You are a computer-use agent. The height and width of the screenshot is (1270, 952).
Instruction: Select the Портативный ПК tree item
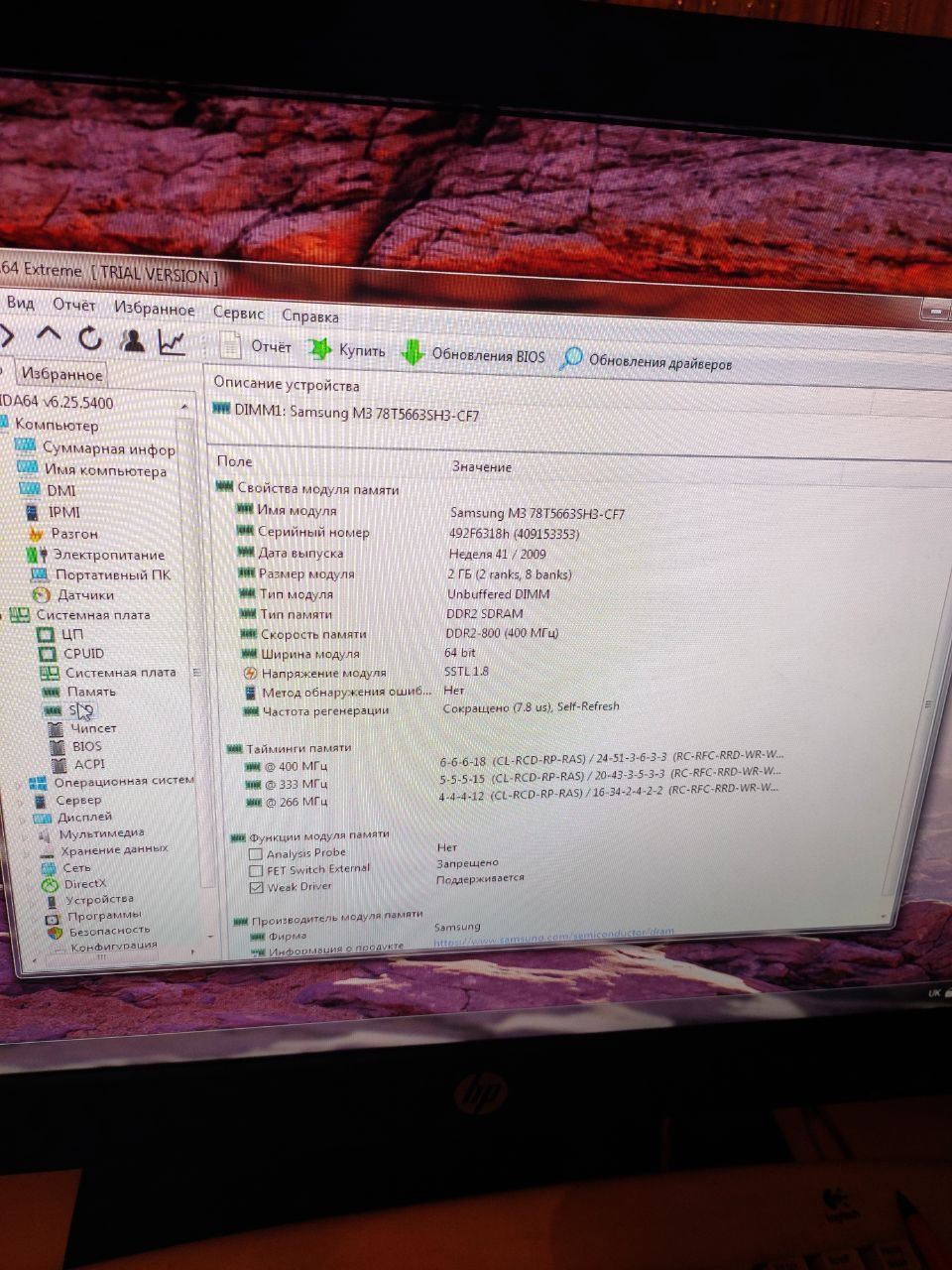click(100, 574)
